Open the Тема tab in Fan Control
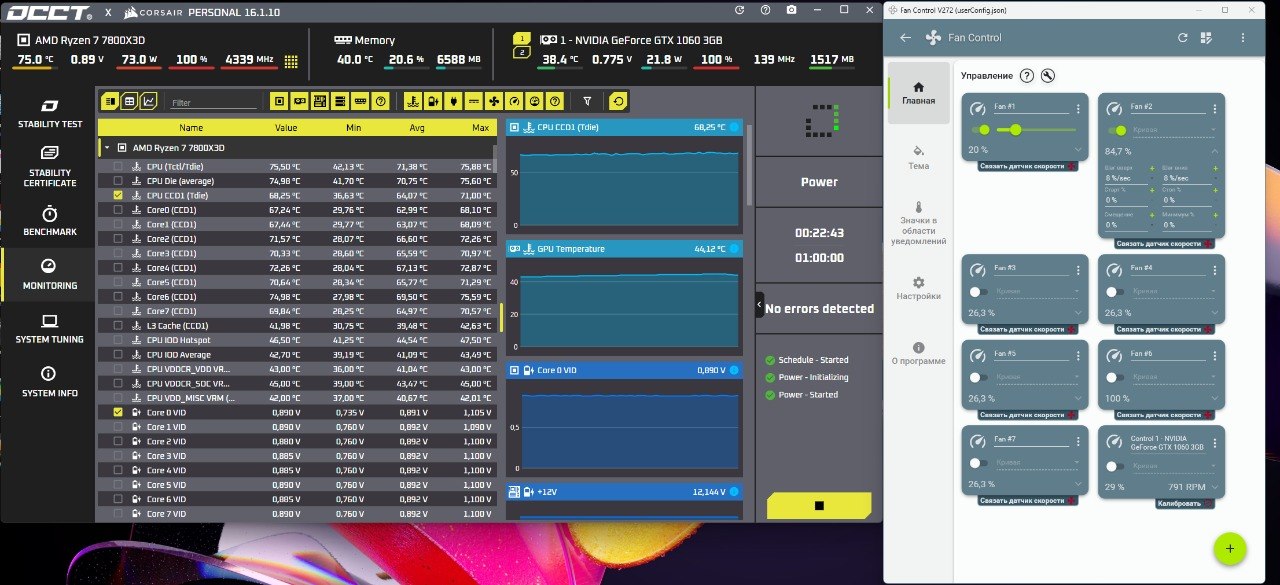Screen dimensions: 1280x585 coord(918,157)
